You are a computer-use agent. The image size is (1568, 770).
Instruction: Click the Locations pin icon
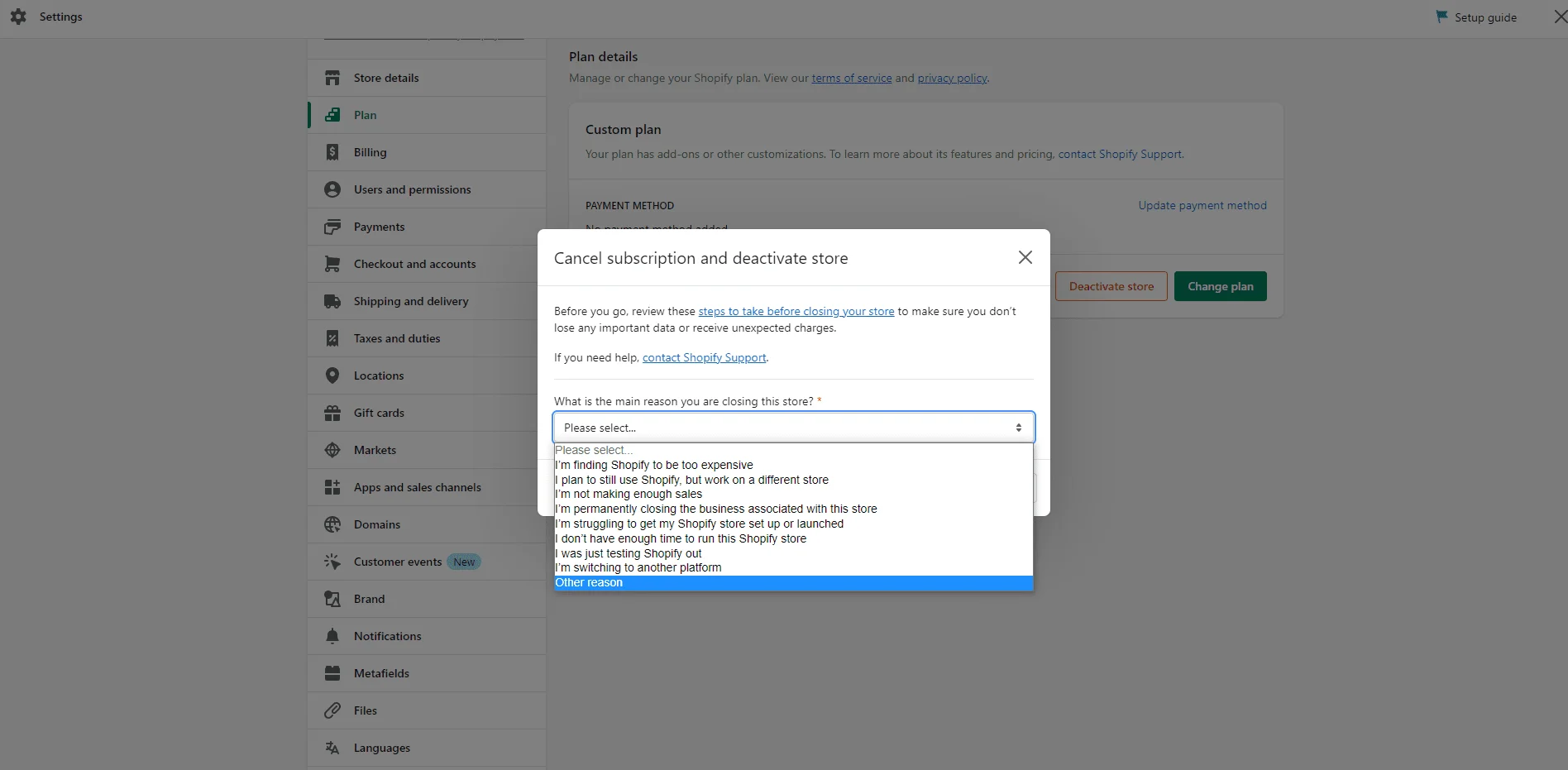pos(332,375)
